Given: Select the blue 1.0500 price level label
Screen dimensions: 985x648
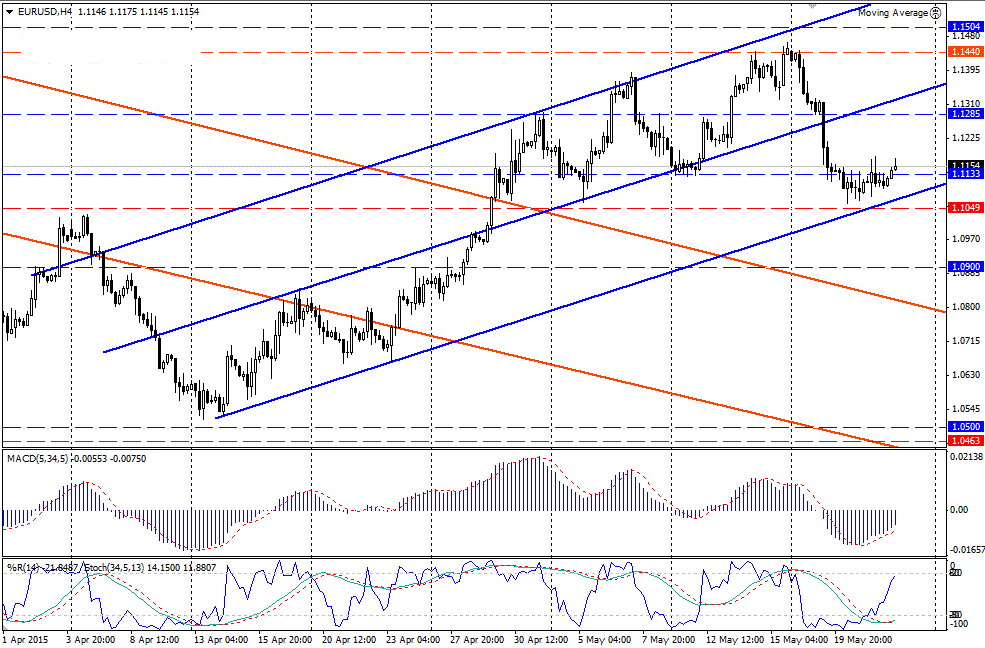Looking at the screenshot, I should click(966, 427).
